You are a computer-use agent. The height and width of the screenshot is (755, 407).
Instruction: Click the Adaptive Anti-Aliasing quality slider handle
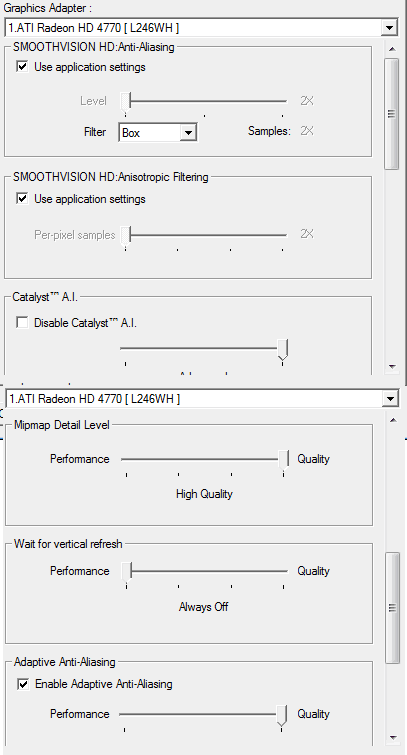[282, 716]
